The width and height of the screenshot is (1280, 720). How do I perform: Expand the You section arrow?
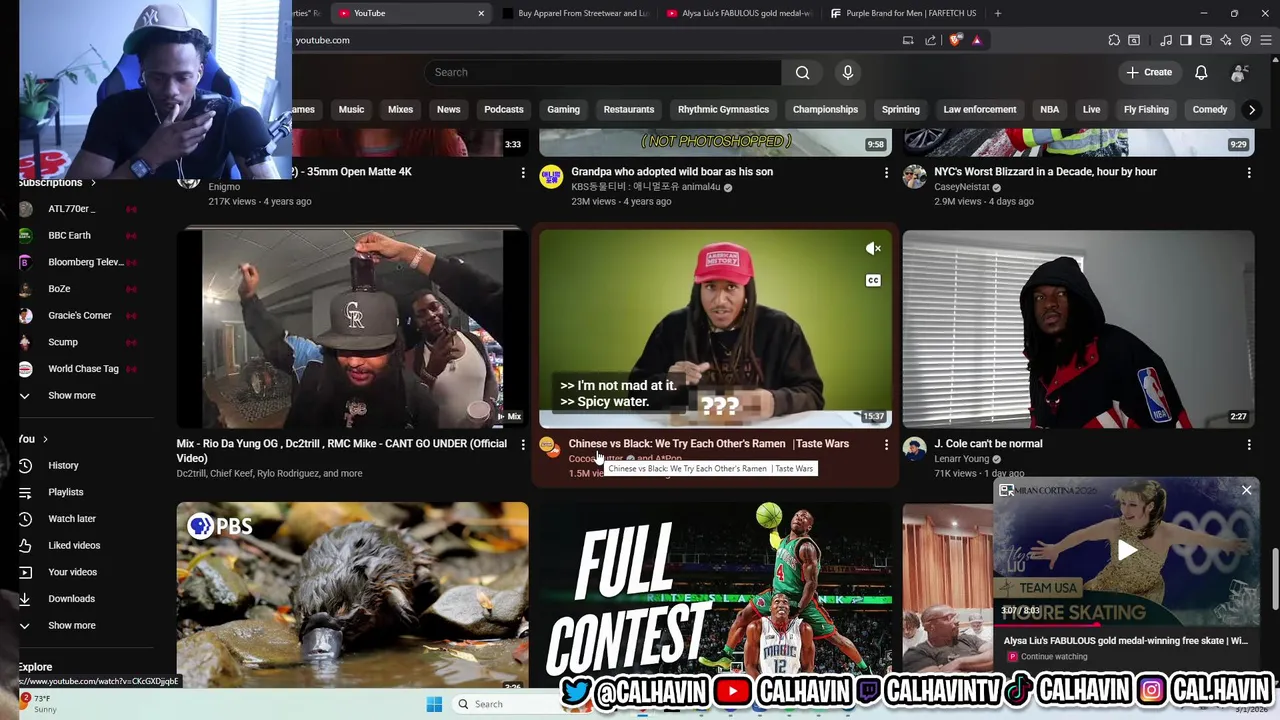coord(45,439)
